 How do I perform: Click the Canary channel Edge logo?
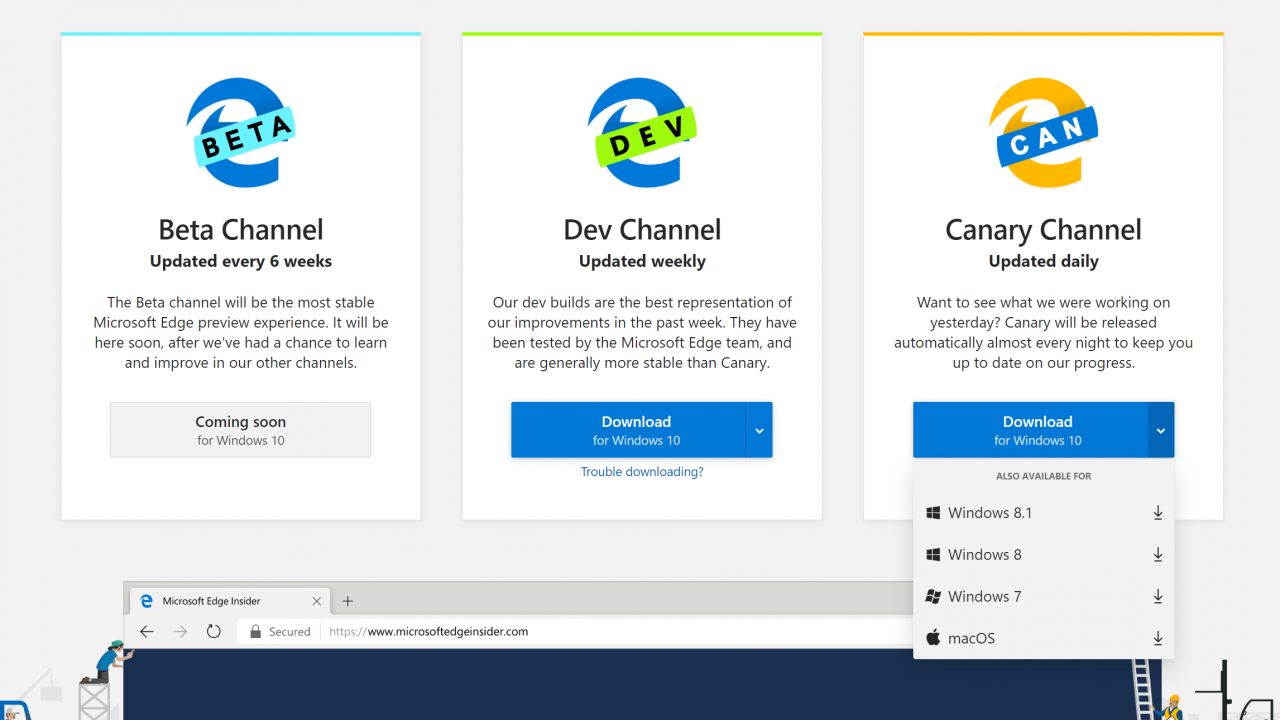coord(1043,133)
